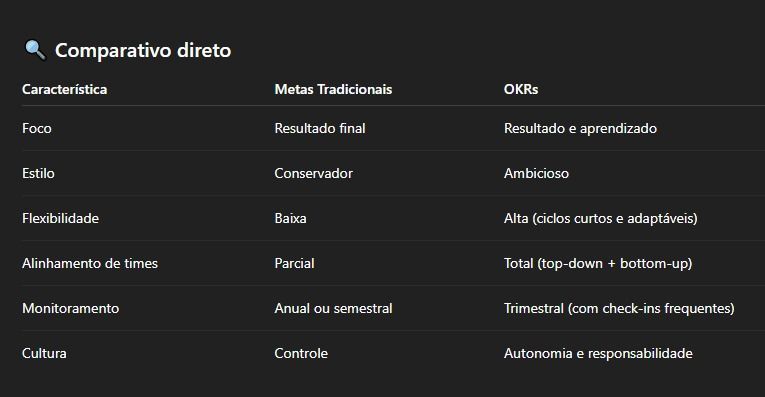Click the 'Autonomia e responsabilidade' cell
Screen dimensions: 765x397
coord(598,353)
